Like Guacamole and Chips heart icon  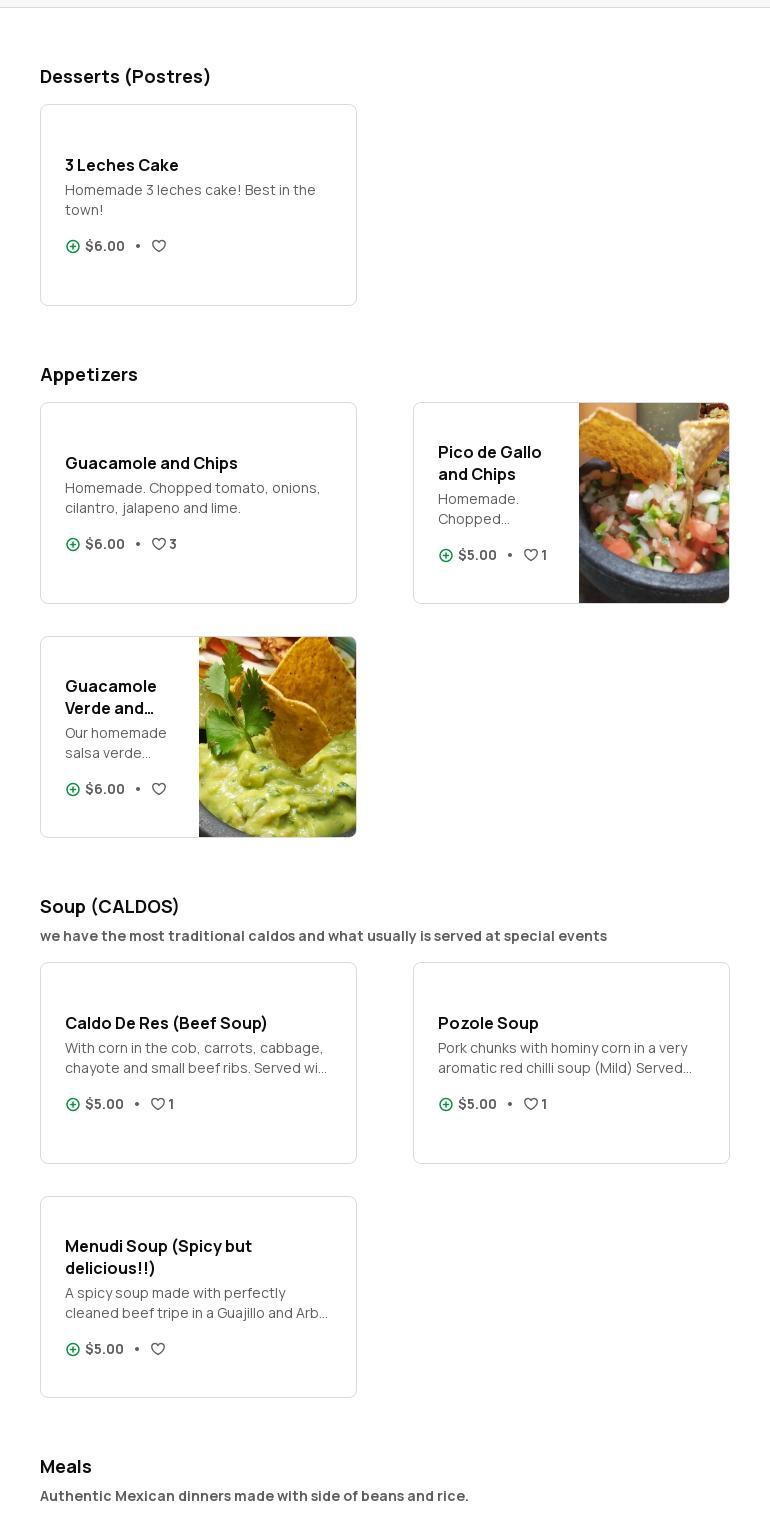pos(158,544)
